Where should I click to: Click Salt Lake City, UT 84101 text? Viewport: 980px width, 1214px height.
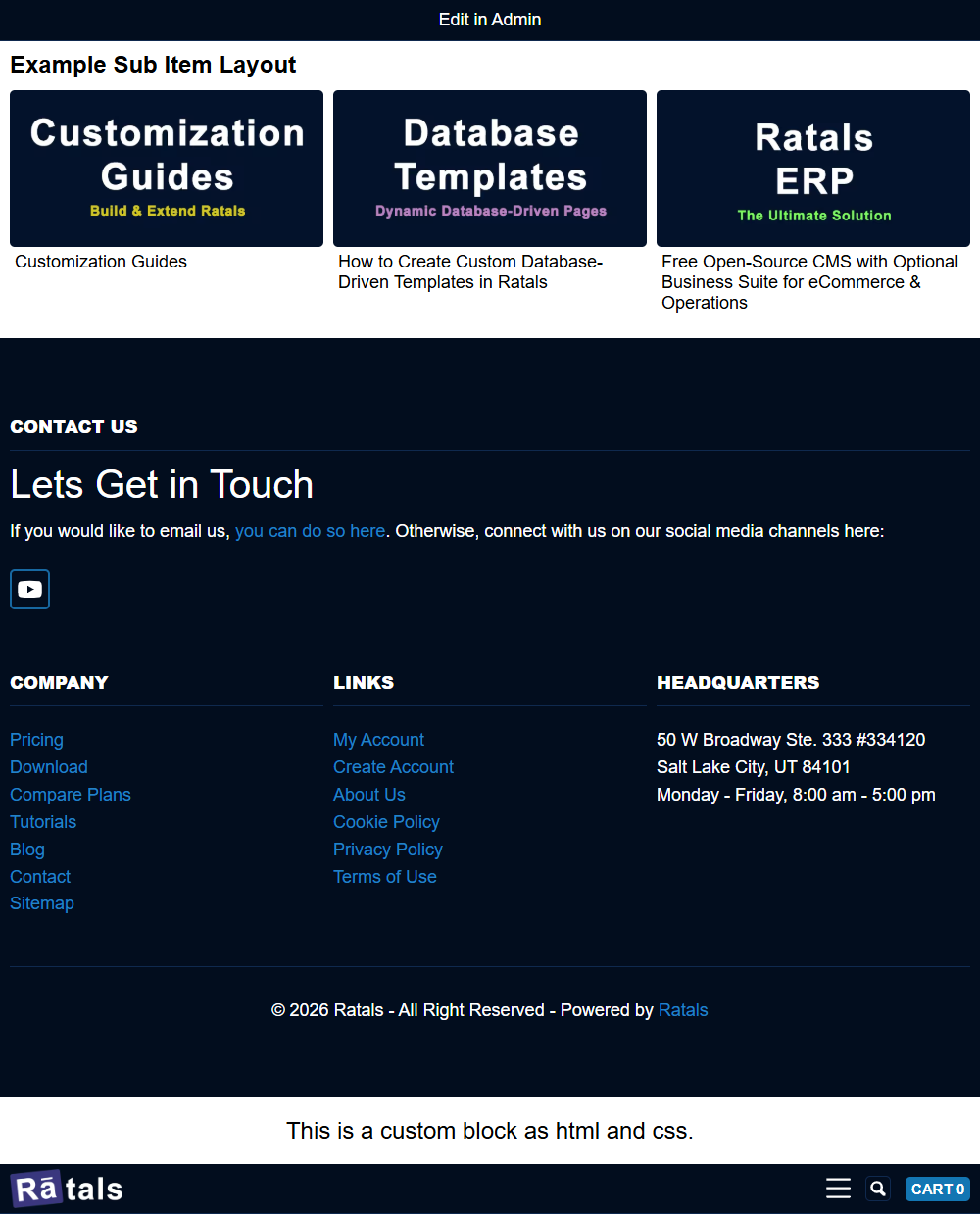754,767
